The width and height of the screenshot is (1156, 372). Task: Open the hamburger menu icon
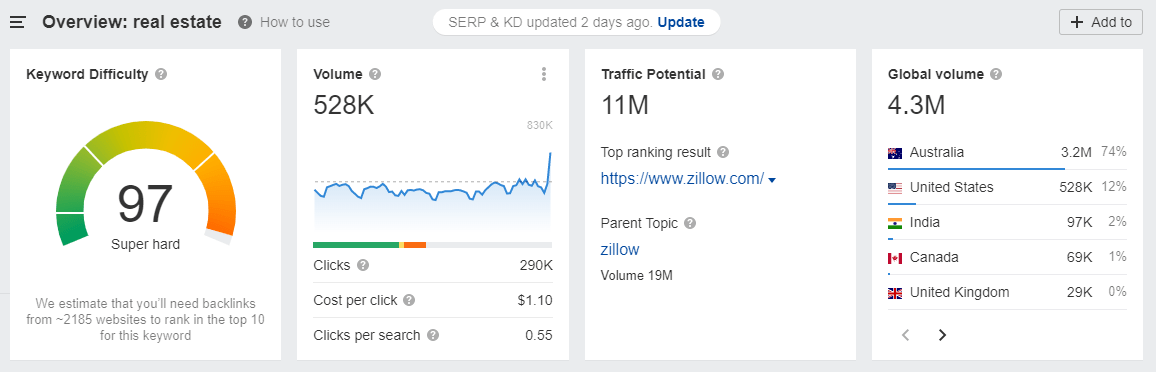(18, 22)
